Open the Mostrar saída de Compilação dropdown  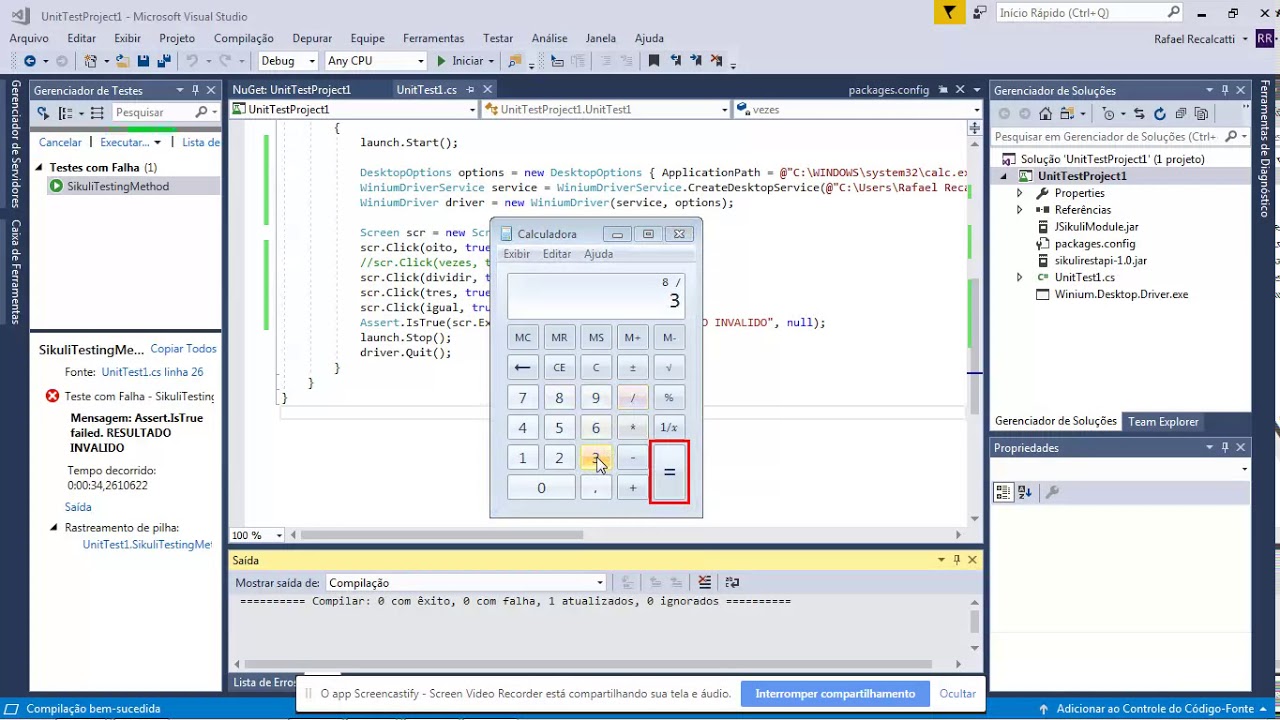pyautogui.click(x=466, y=582)
